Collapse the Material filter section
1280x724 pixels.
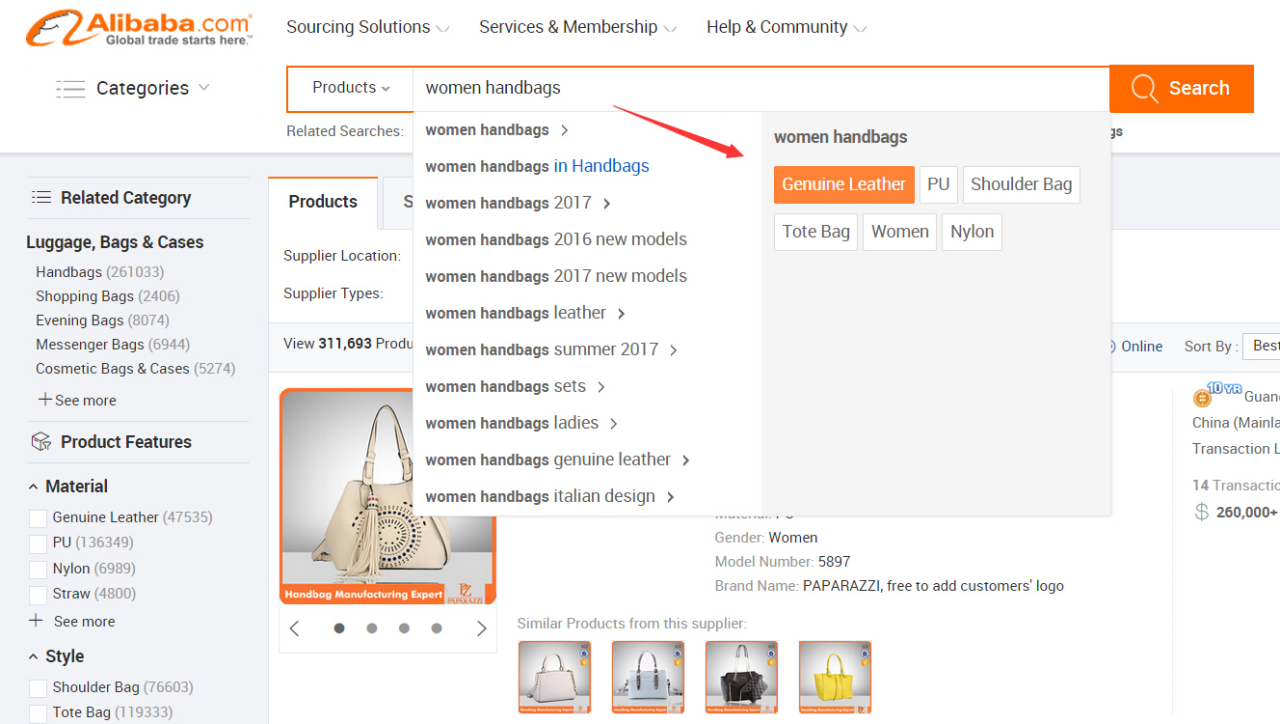[34, 487]
